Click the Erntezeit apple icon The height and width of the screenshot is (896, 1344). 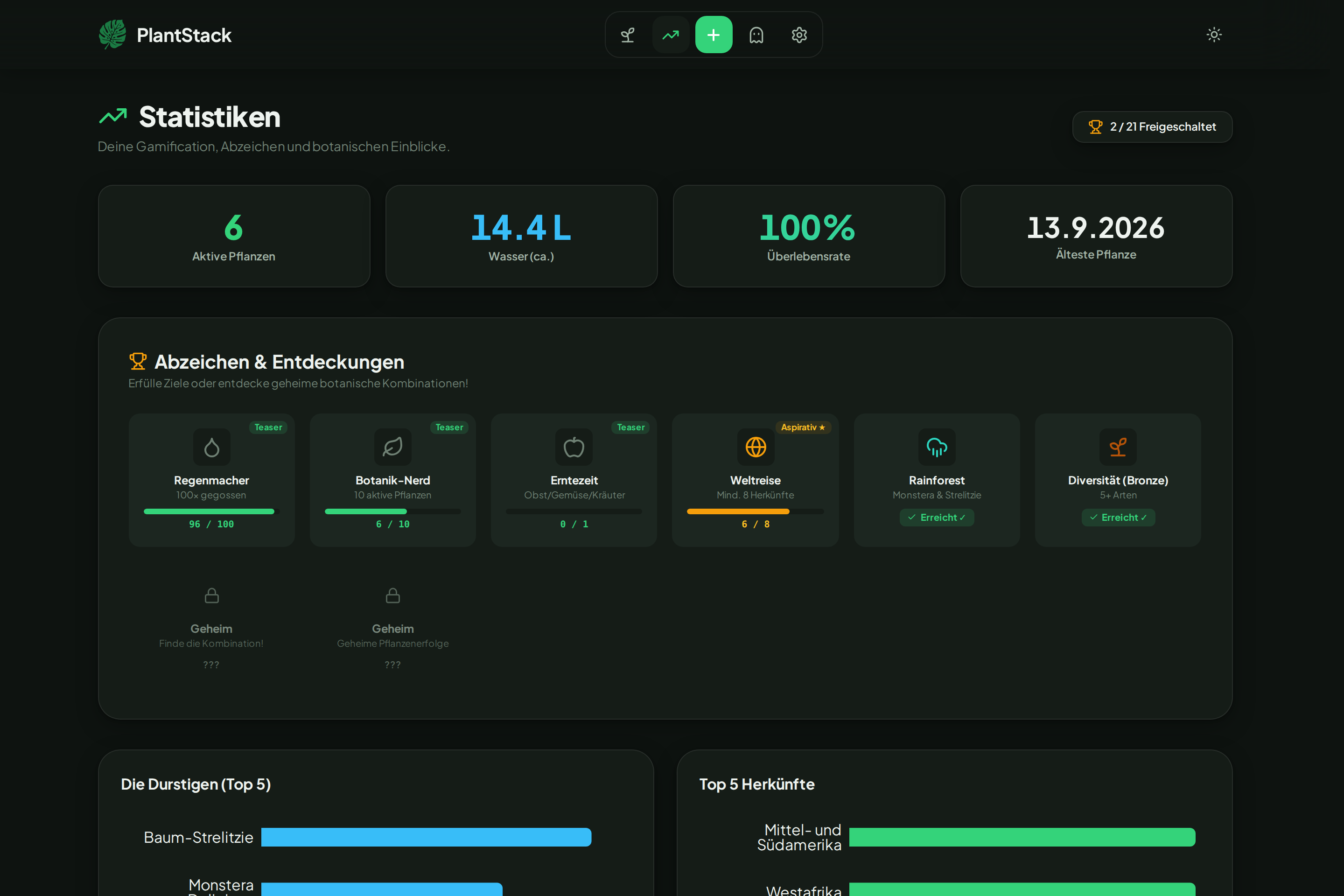[x=574, y=447]
